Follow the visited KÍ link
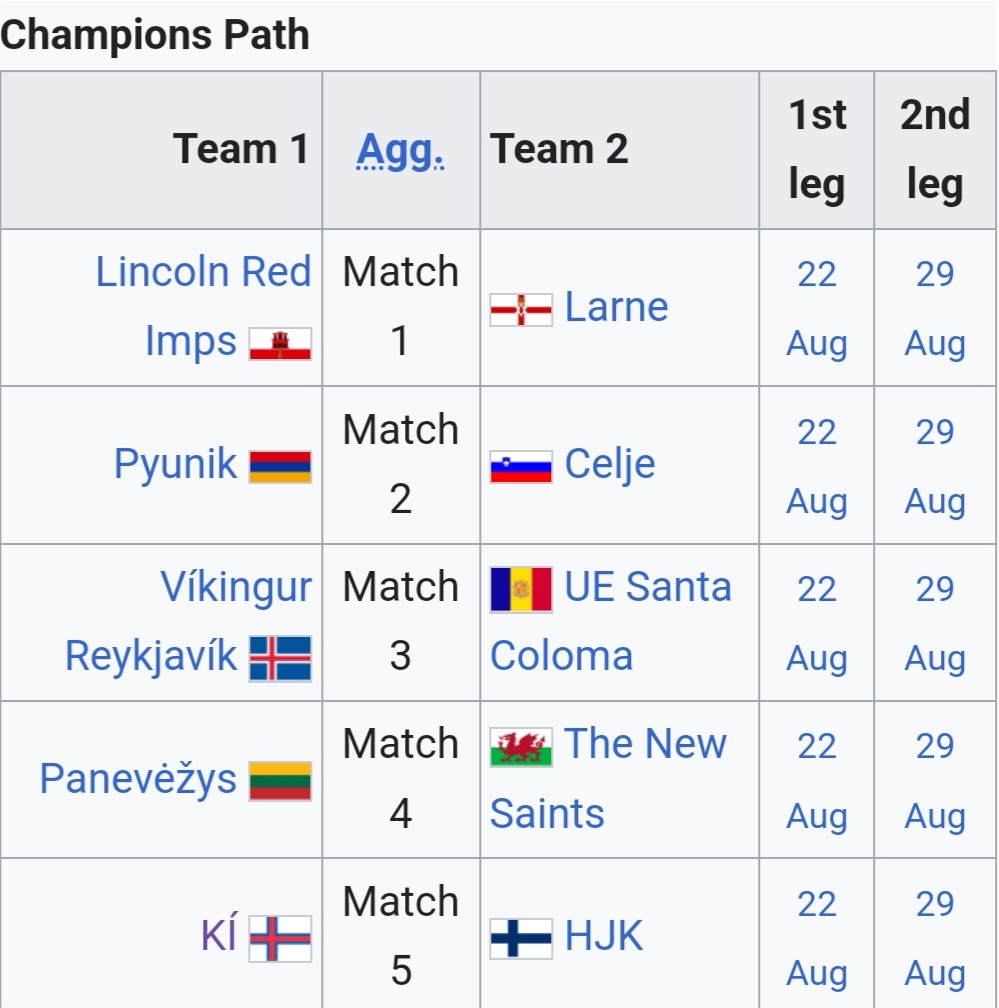 [219, 935]
